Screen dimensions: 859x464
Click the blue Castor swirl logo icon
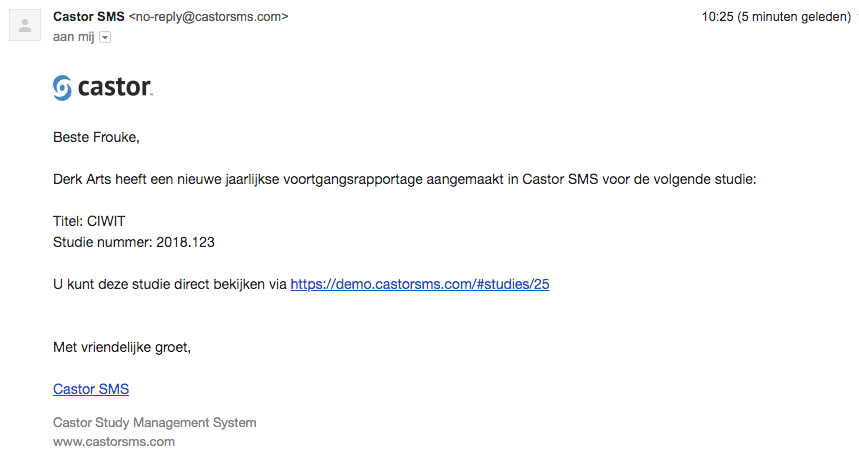62,88
